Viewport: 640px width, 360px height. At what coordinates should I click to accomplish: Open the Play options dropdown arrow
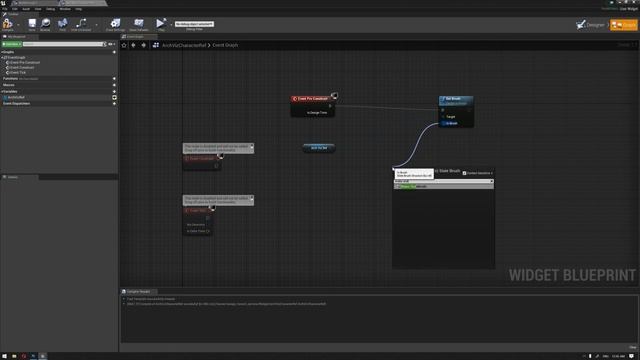point(171,24)
